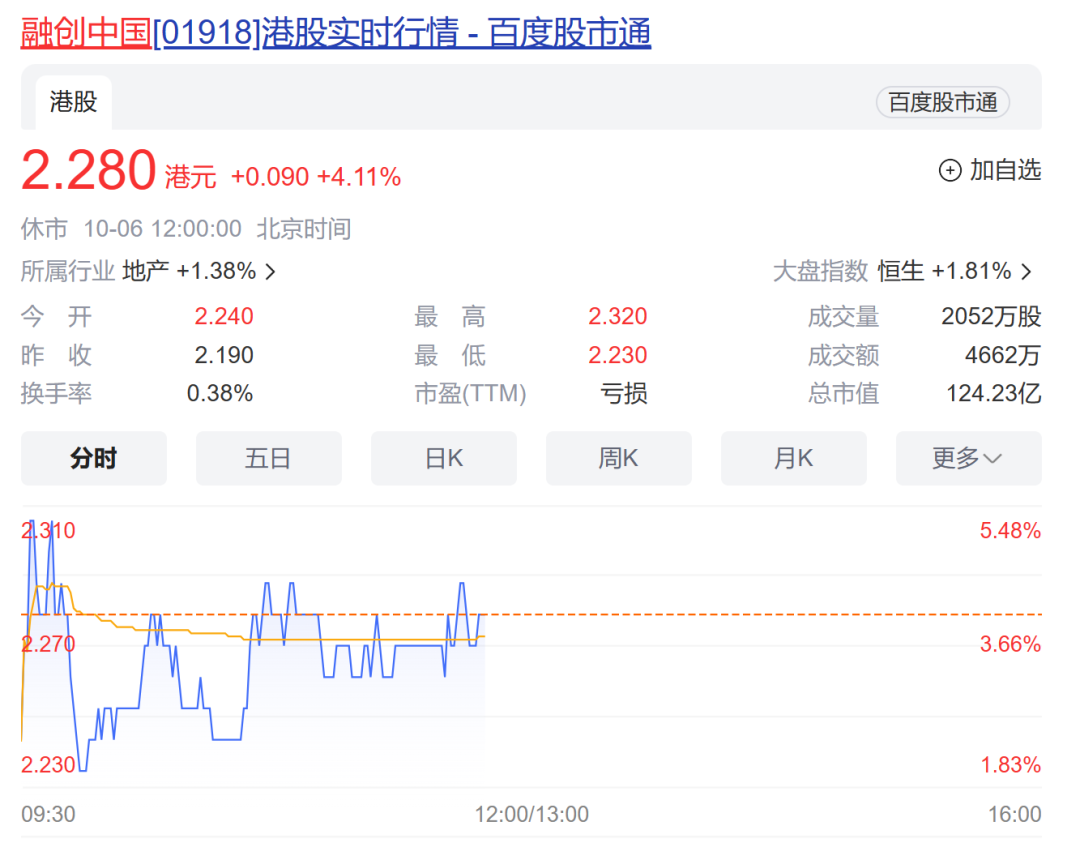
Task: Open the 百度股市通 pill button
Action: (x=942, y=103)
